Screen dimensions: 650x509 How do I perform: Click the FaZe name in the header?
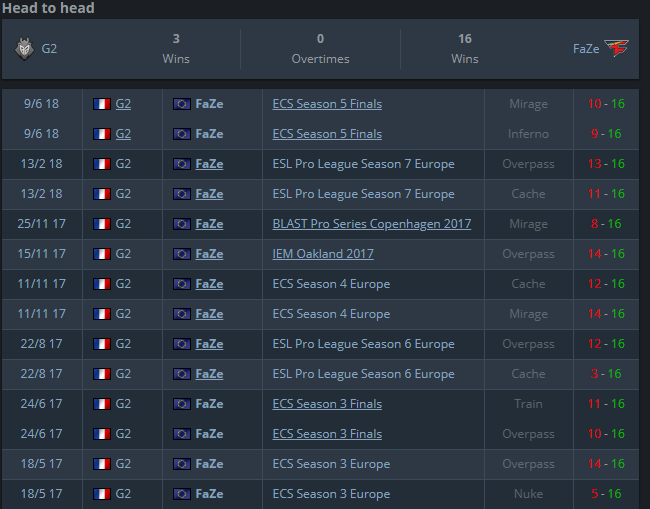point(586,49)
